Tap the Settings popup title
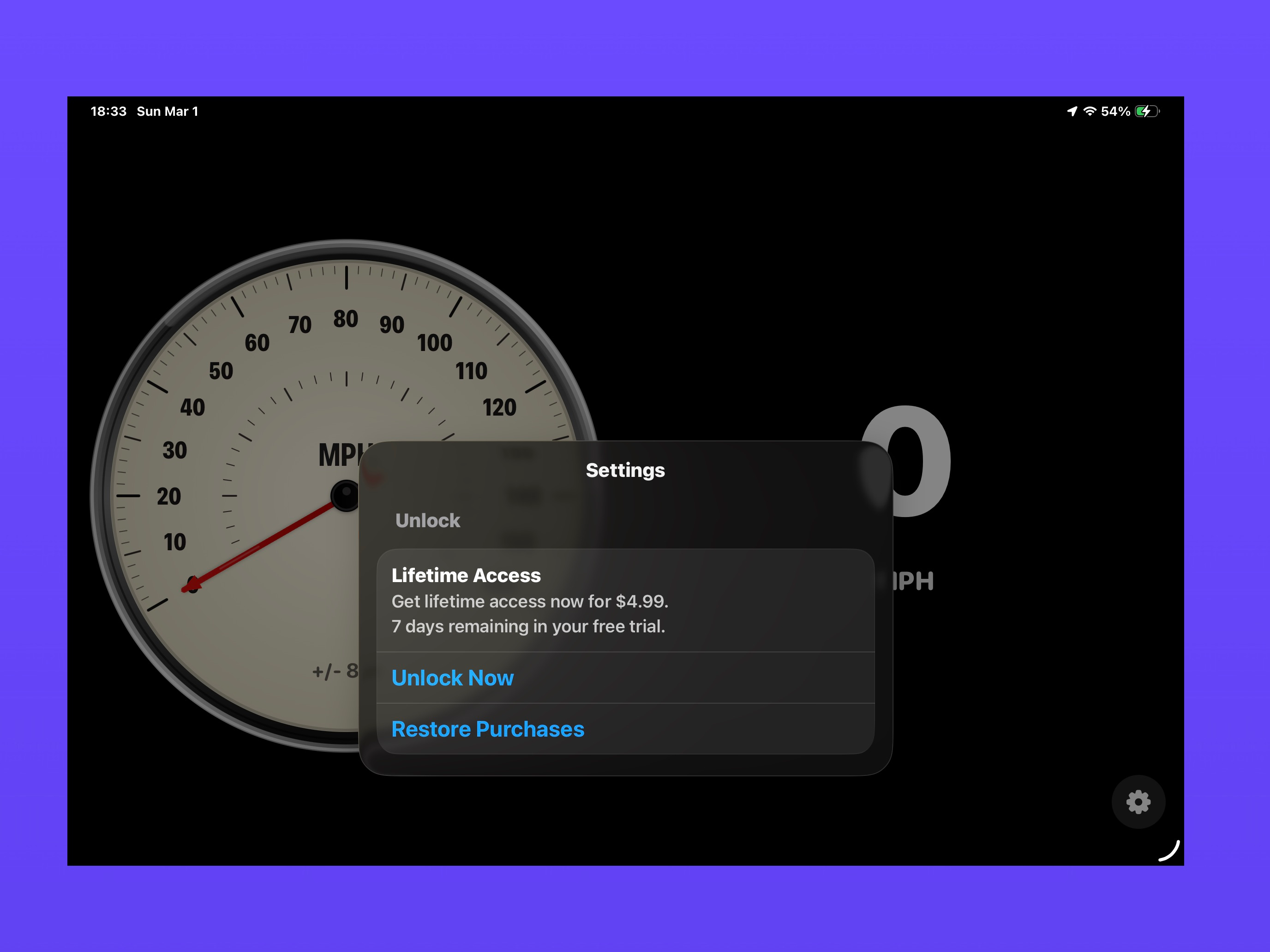This screenshot has height=952, width=1270. 625,470
